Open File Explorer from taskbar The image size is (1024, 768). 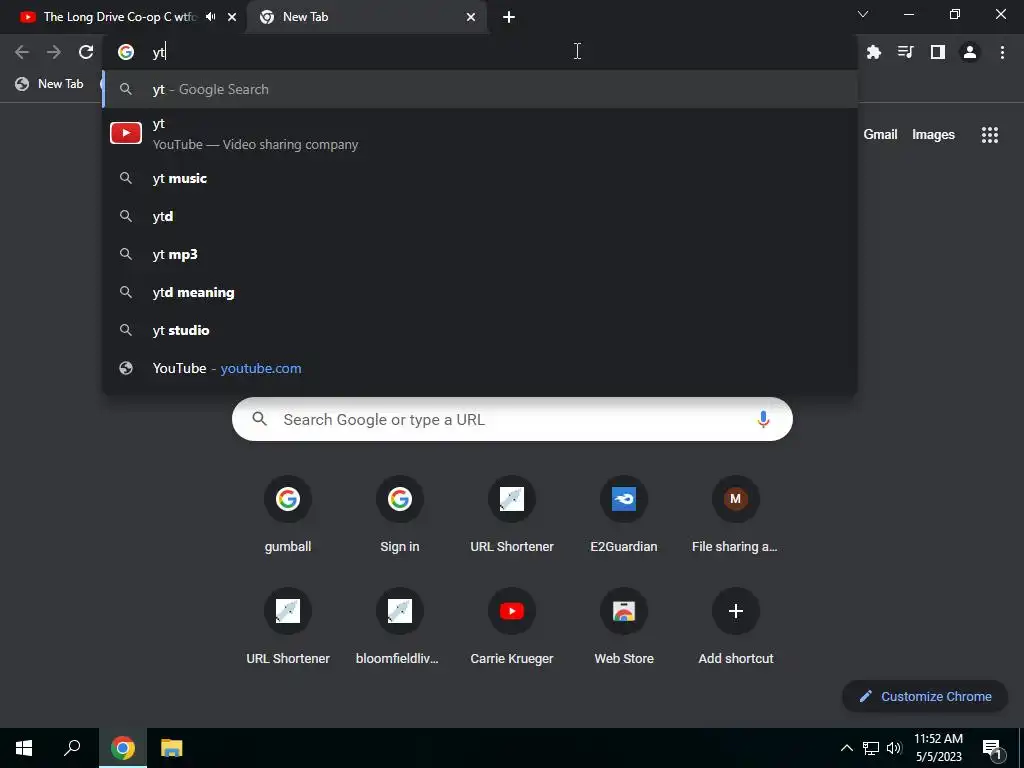tap(172, 748)
